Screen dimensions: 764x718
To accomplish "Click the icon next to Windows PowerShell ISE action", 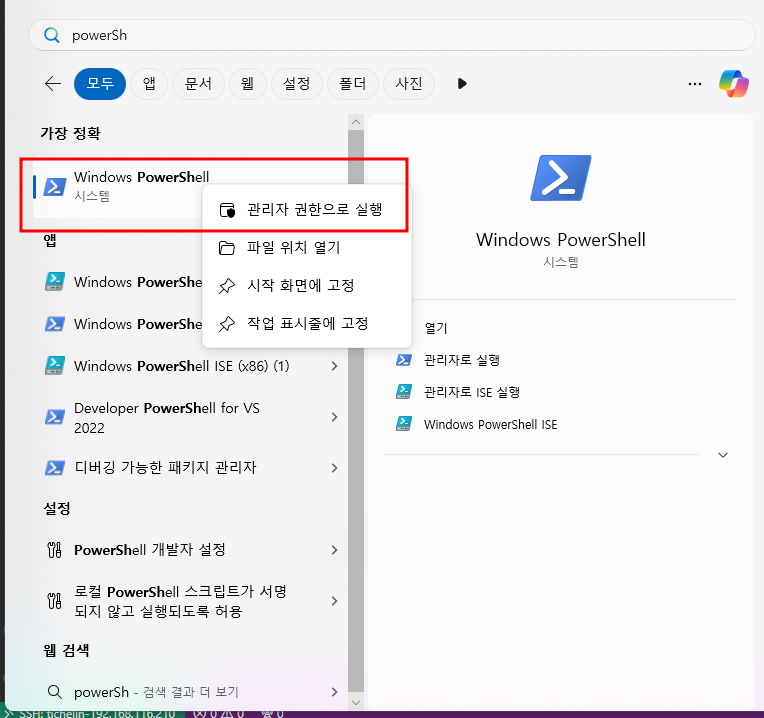I will 404,424.
